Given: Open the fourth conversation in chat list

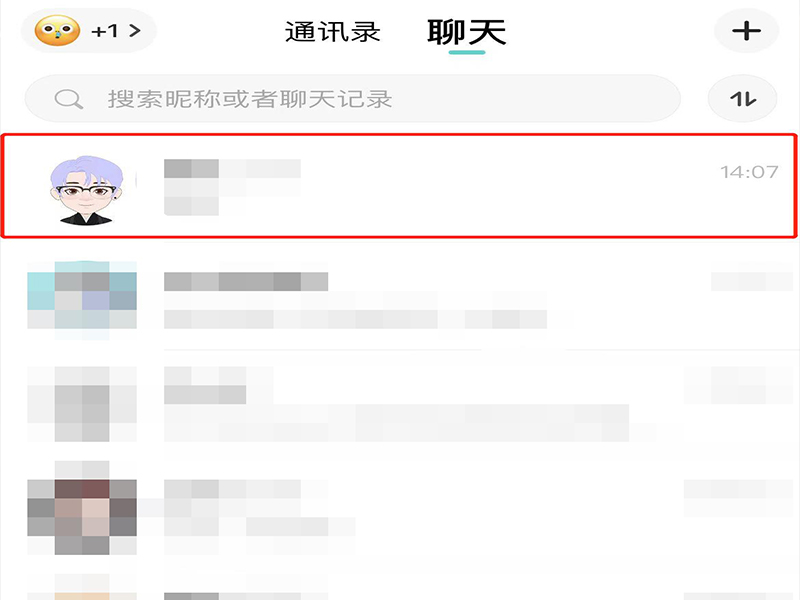Looking at the screenshot, I should coord(400,510).
